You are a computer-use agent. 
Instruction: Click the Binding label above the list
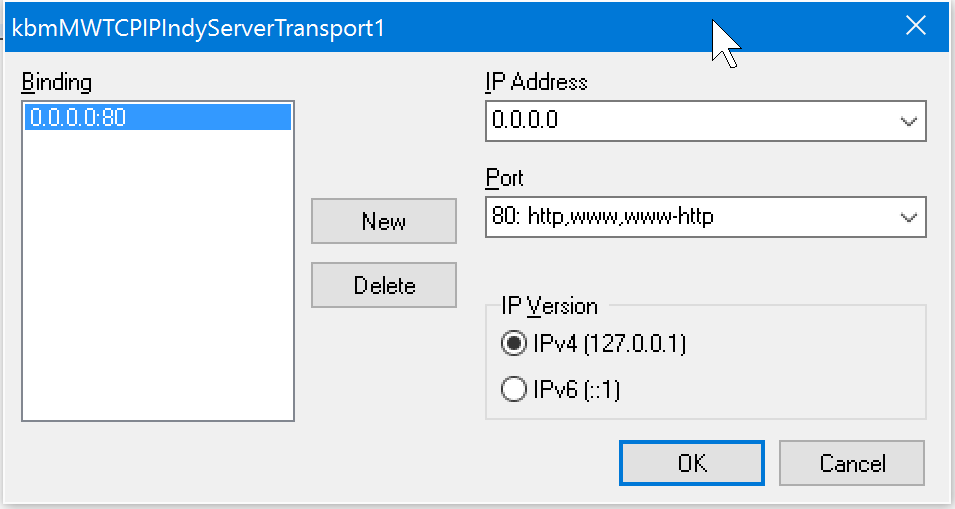pos(56,82)
